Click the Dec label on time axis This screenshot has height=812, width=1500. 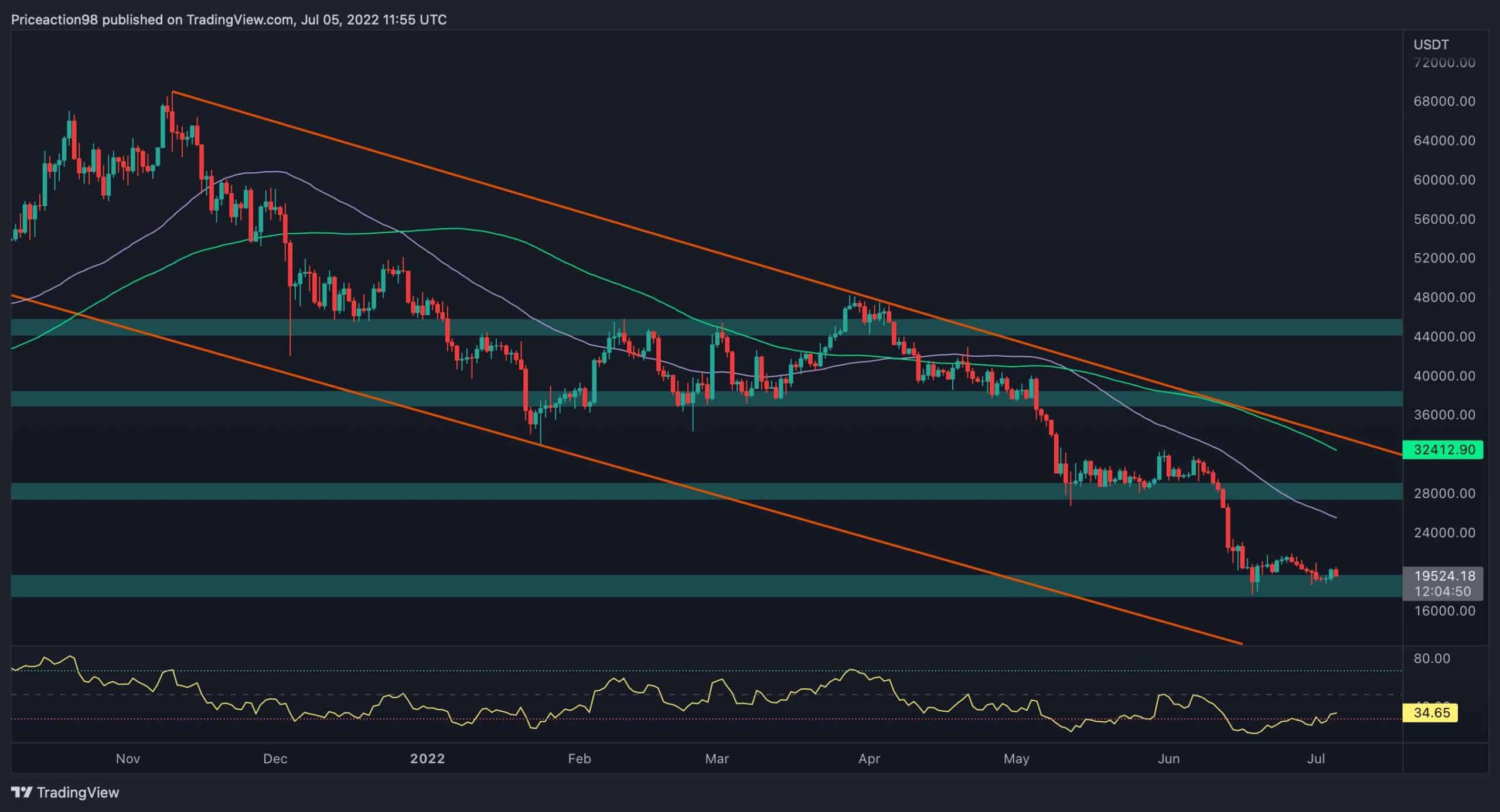coord(275,759)
